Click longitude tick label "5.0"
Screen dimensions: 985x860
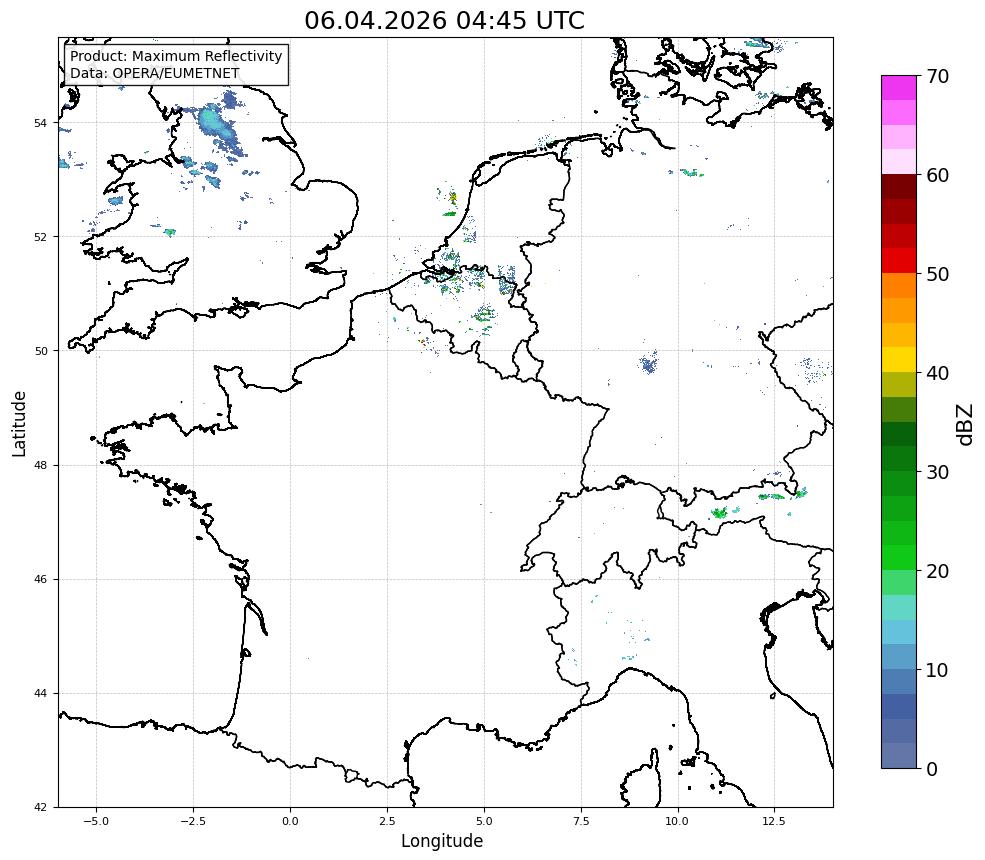point(484,821)
